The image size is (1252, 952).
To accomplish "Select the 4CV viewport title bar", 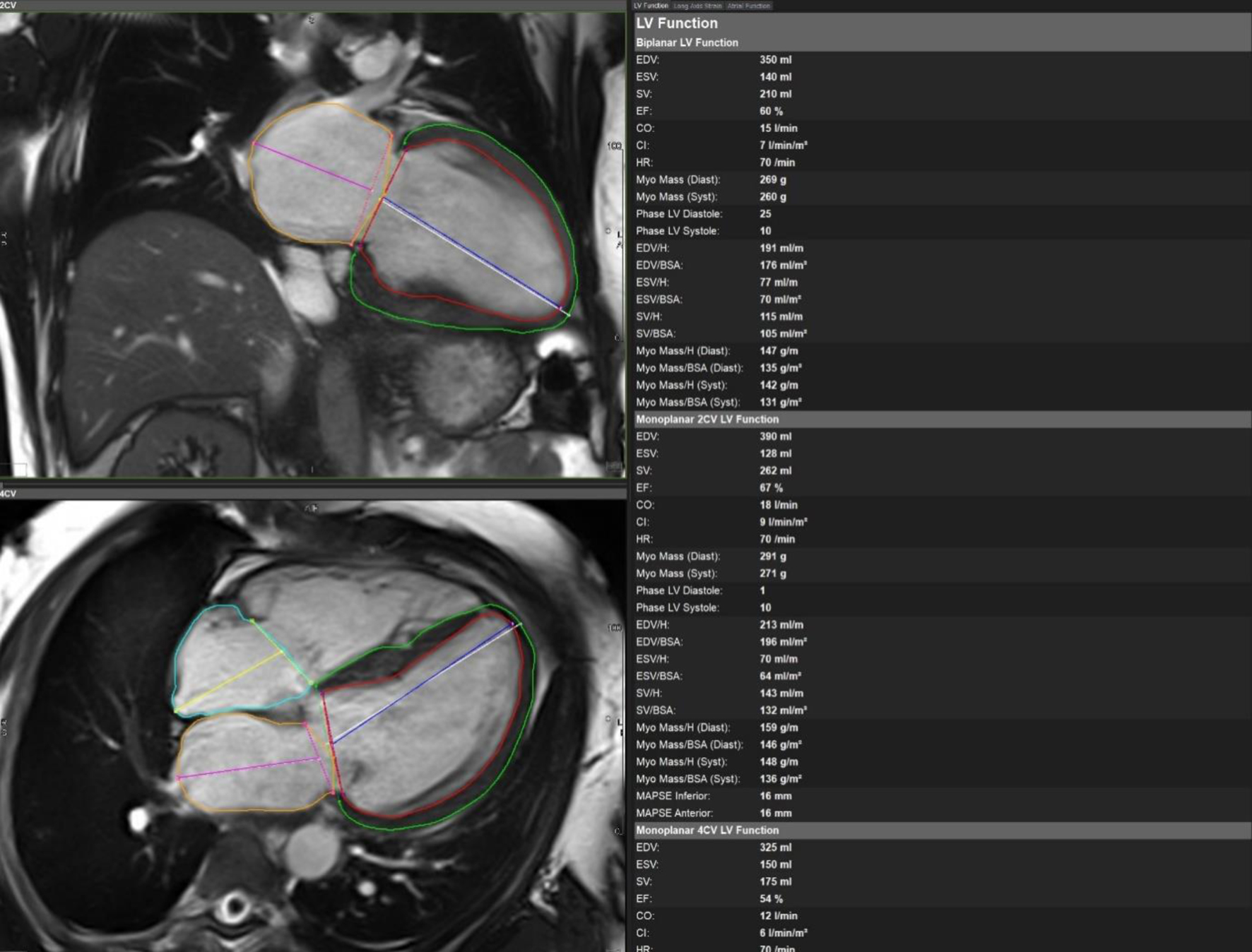I will click(x=311, y=493).
